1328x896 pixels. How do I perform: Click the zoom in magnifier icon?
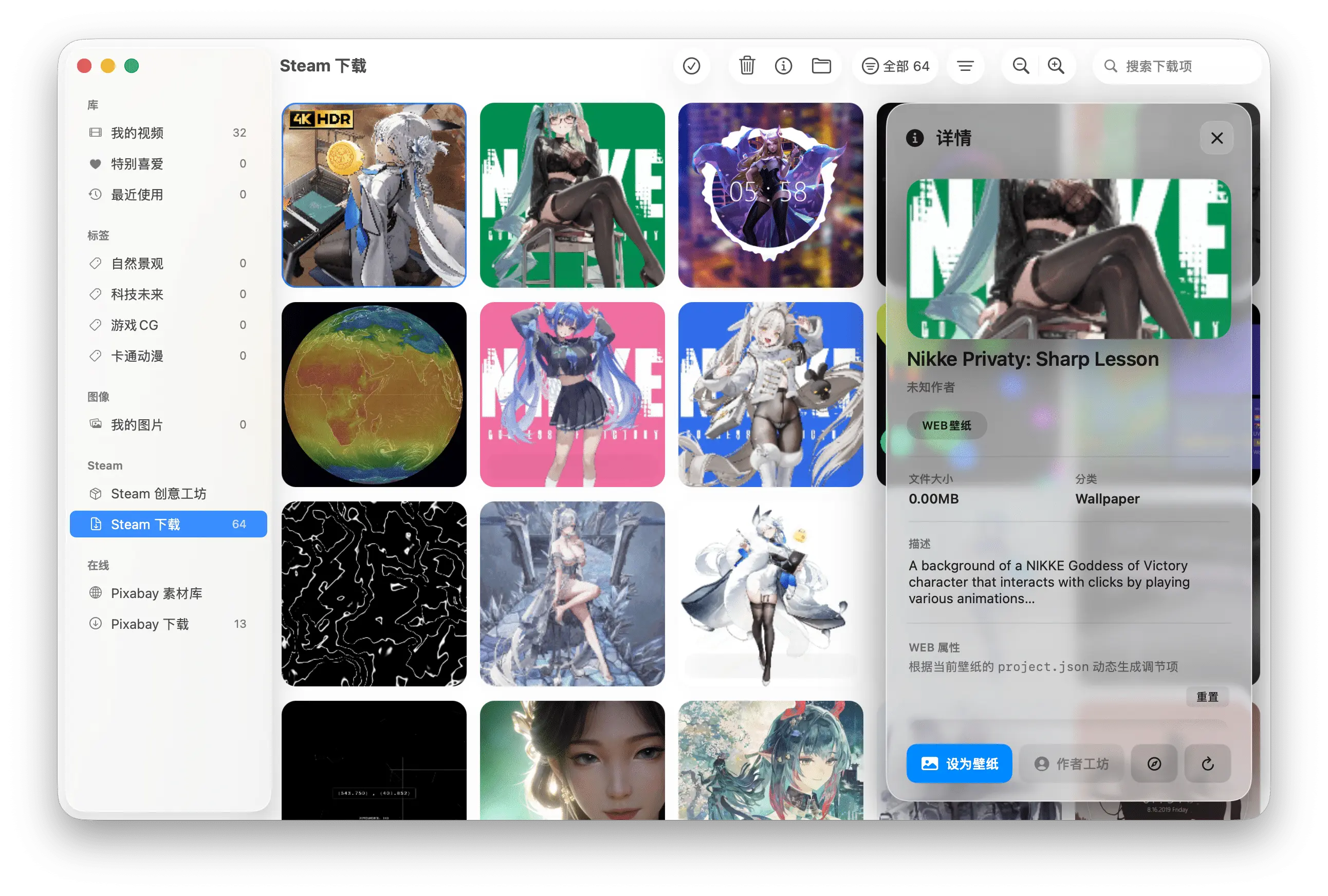coord(1056,66)
